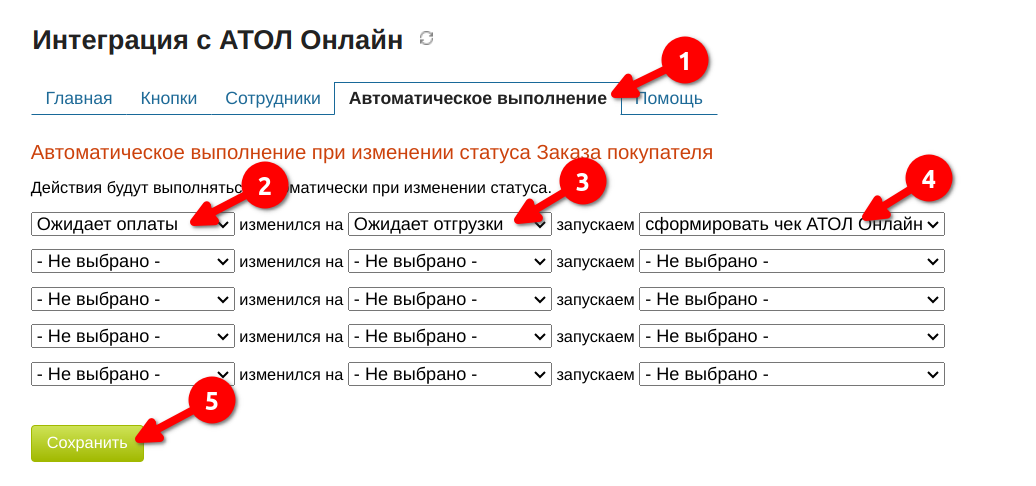This screenshot has width=1036, height=486.
Task: Open the Главная tab
Action: click(79, 98)
